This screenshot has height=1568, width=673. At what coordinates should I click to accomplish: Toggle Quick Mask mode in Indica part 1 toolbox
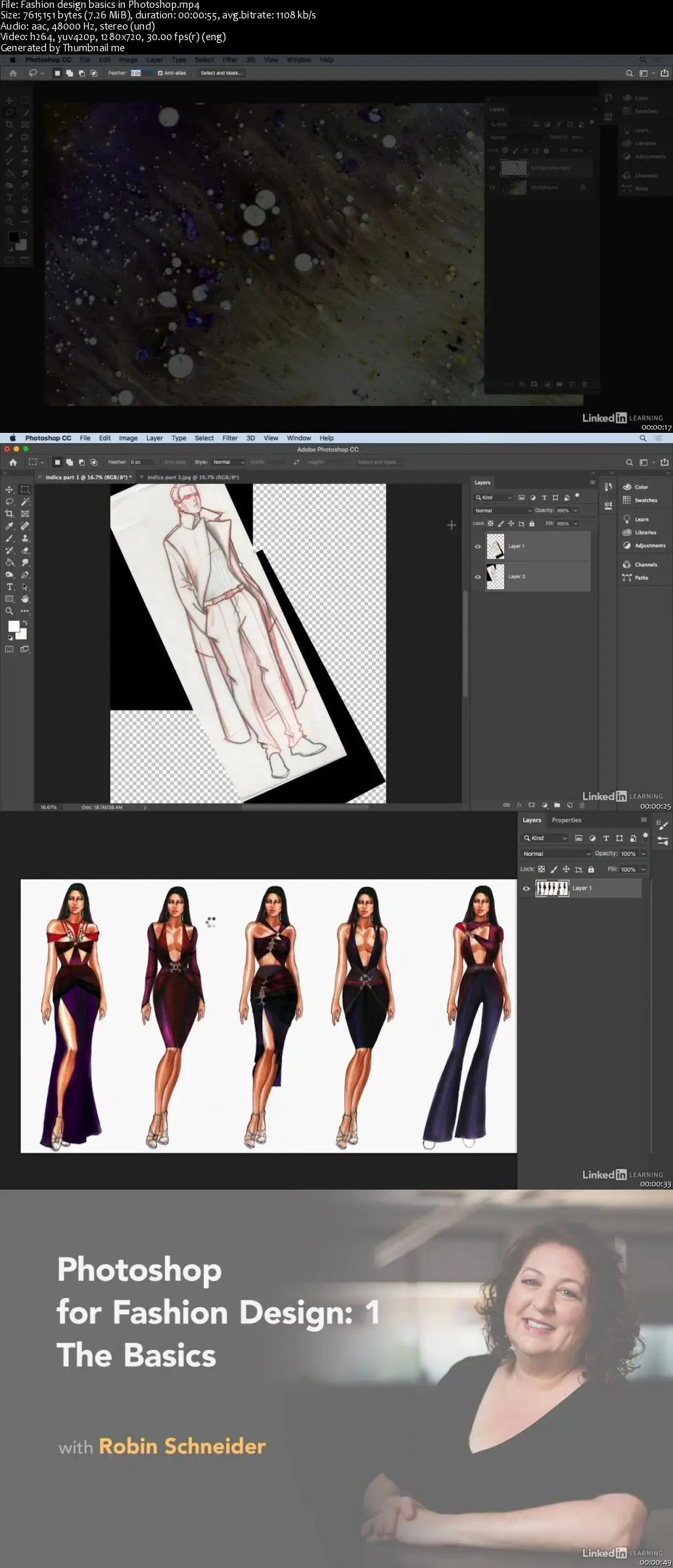tap(9, 649)
